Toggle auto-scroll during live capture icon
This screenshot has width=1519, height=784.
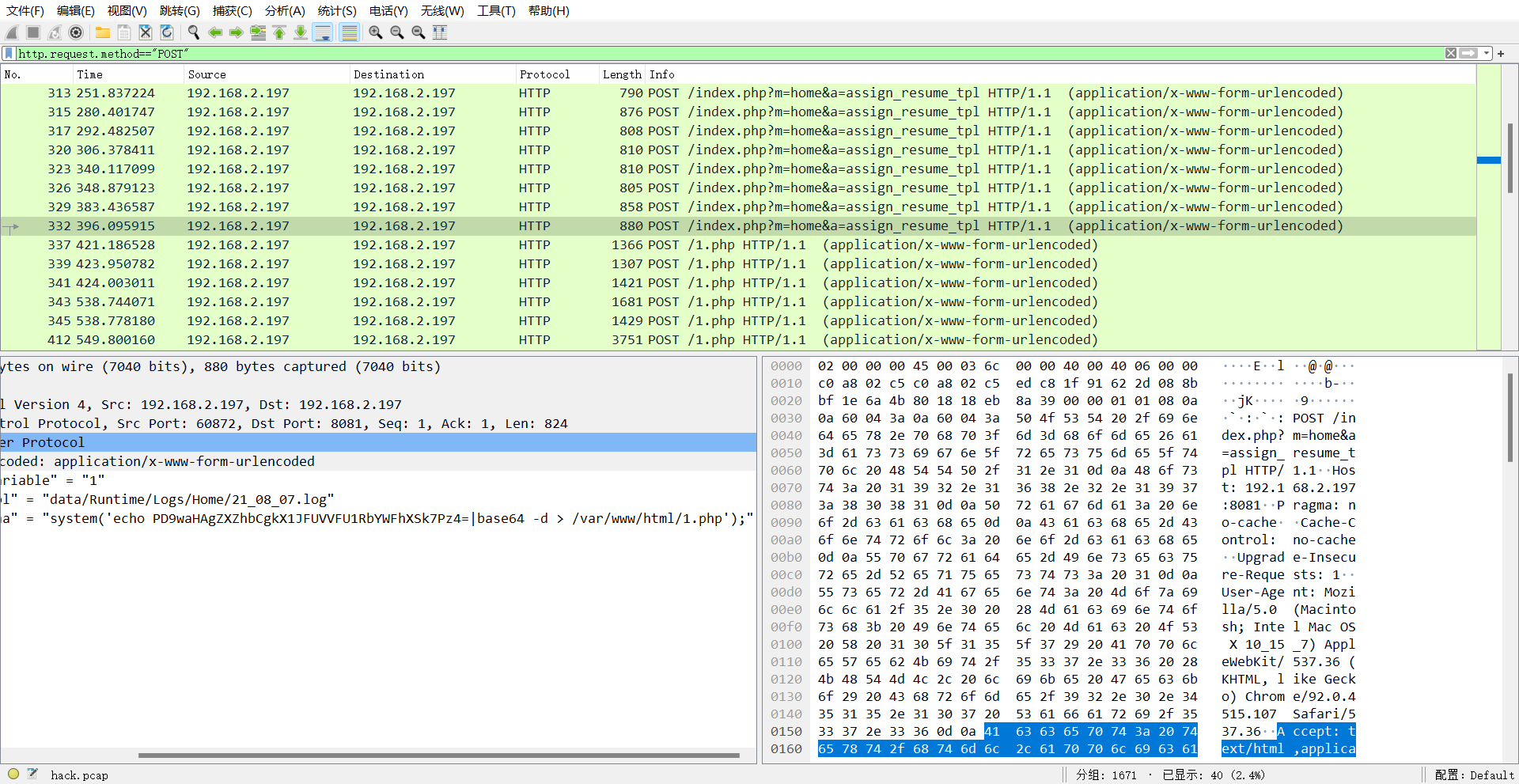tap(323, 32)
